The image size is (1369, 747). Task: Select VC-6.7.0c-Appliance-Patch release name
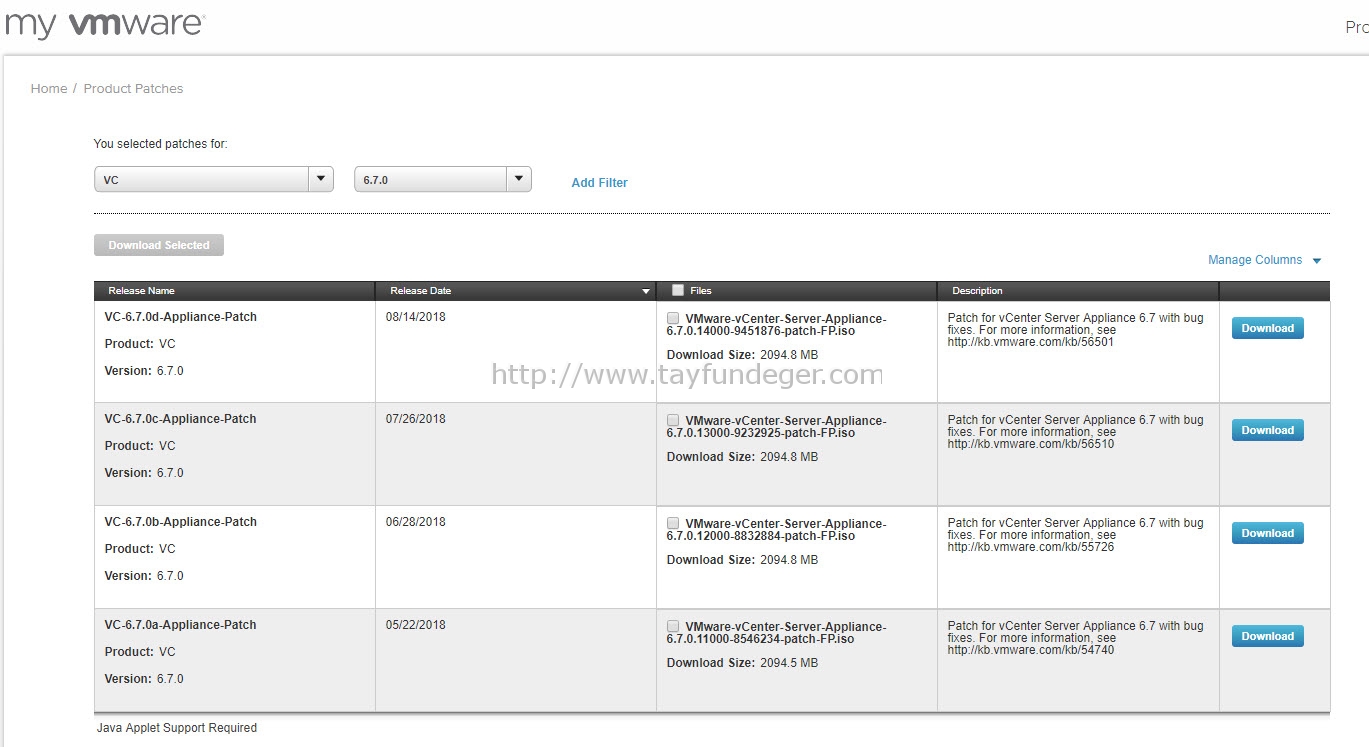pyautogui.click(x=180, y=419)
